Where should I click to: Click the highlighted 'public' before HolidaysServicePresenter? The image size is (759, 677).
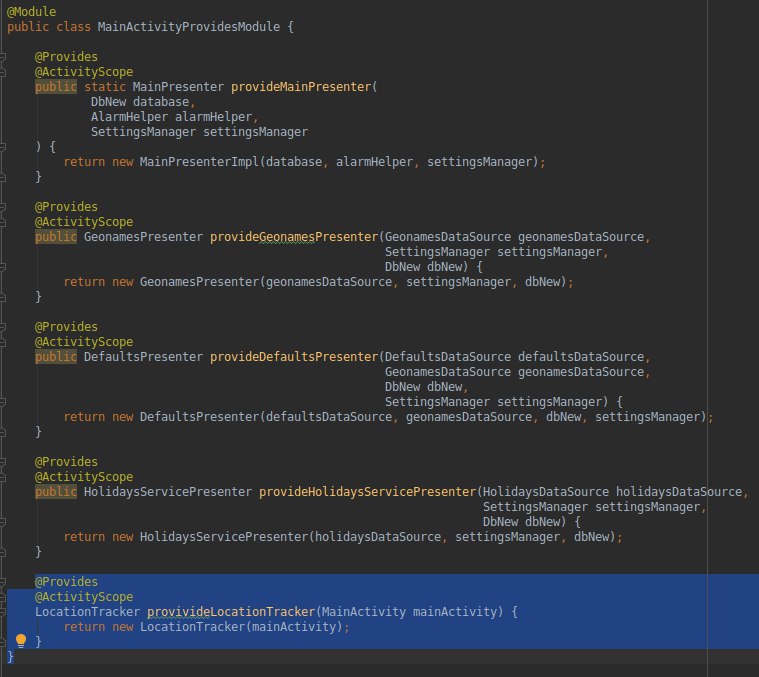click(x=56, y=492)
